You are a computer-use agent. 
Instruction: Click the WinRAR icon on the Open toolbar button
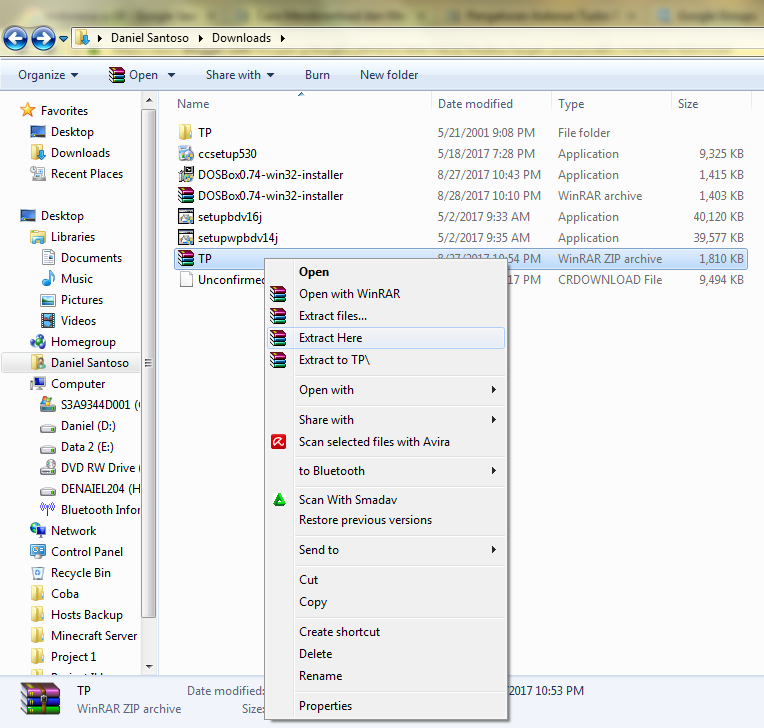117,75
